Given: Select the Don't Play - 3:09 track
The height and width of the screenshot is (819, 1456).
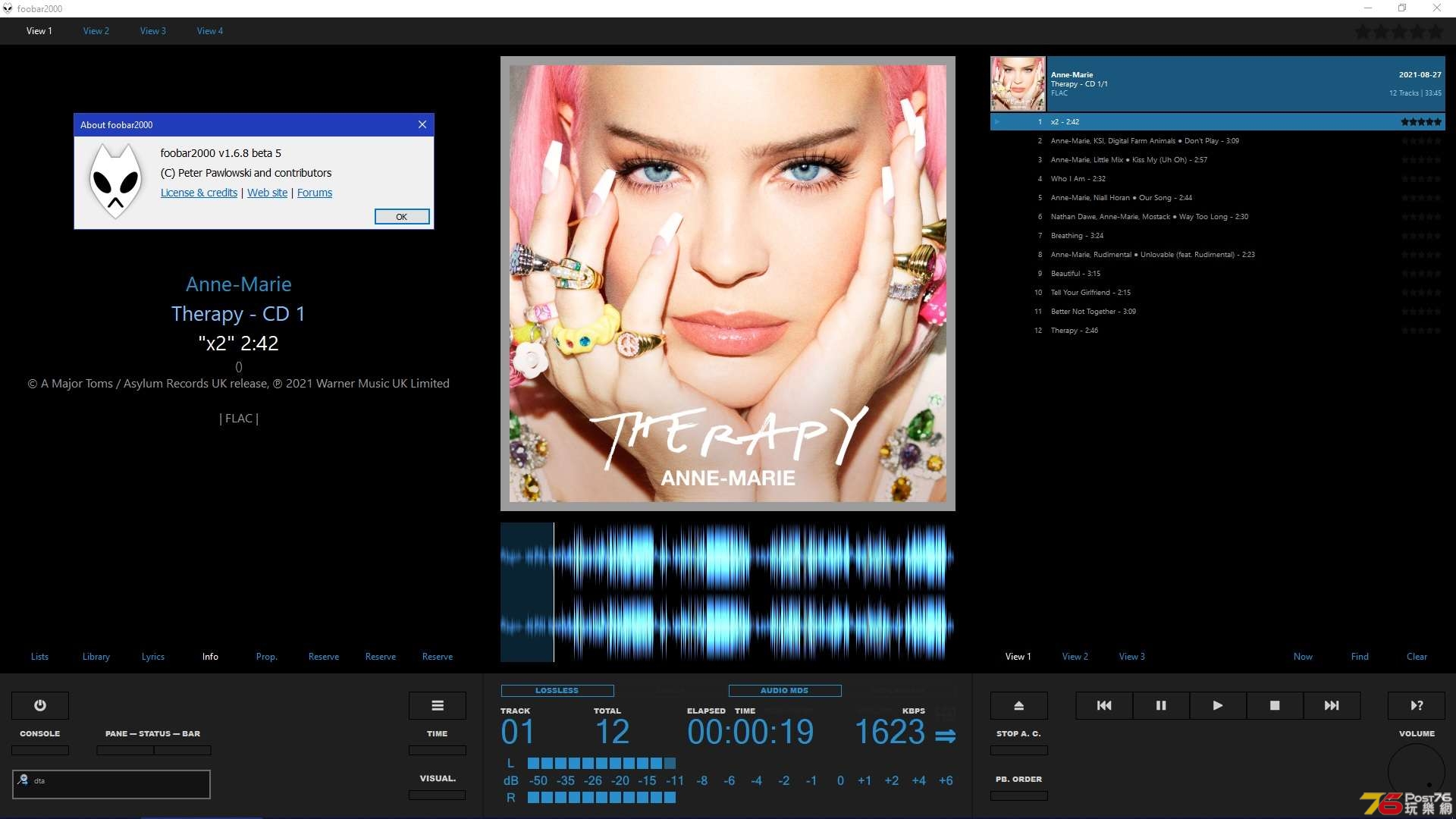Looking at the screenshot, I should pyautogui.click(x=1218, y=141).
